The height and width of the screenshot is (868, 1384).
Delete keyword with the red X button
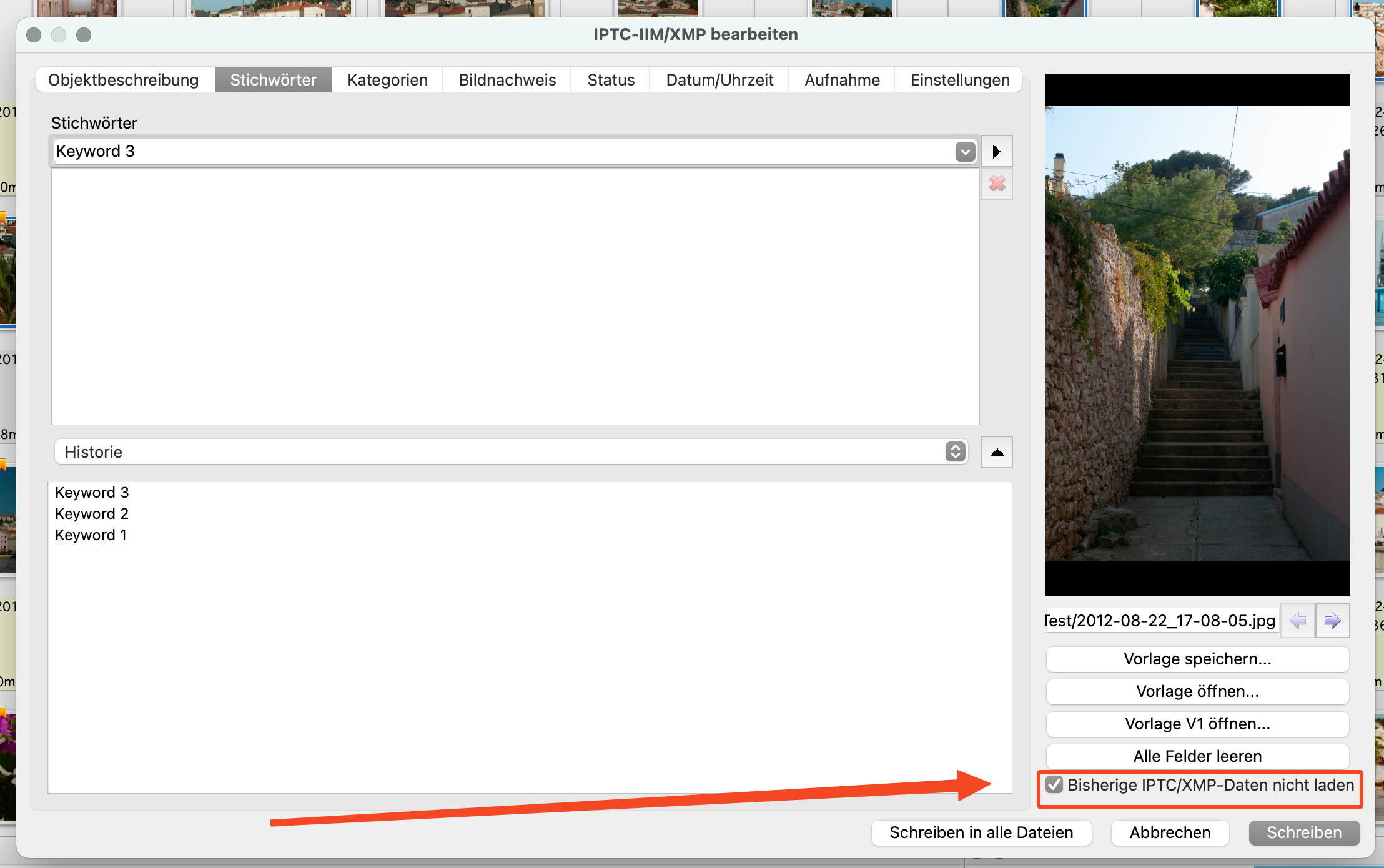pos(997,184)
